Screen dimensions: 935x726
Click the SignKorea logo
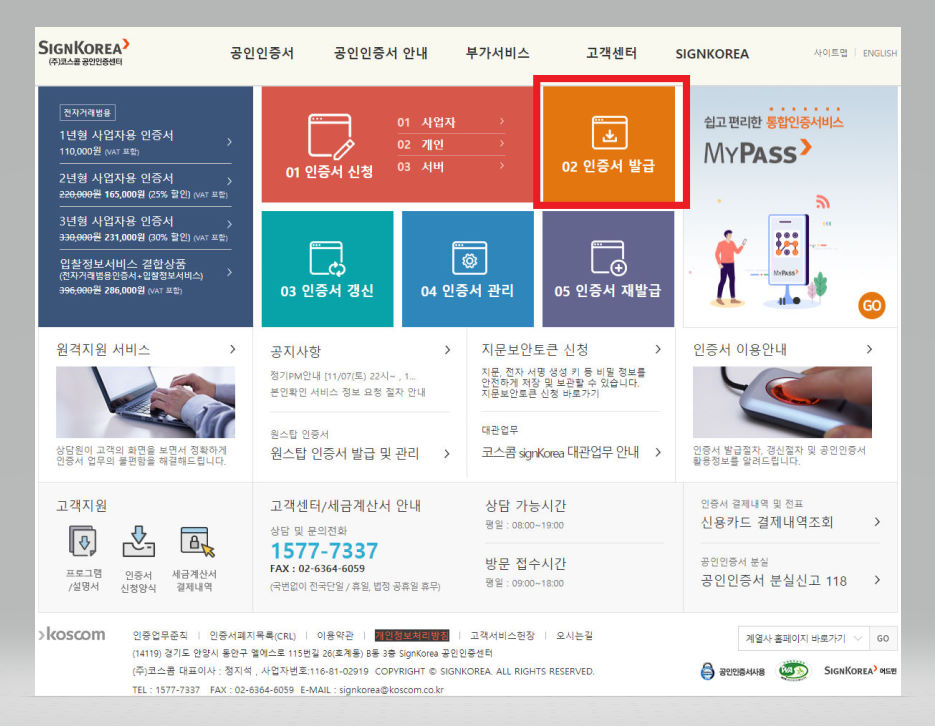[x=83, y=52]
